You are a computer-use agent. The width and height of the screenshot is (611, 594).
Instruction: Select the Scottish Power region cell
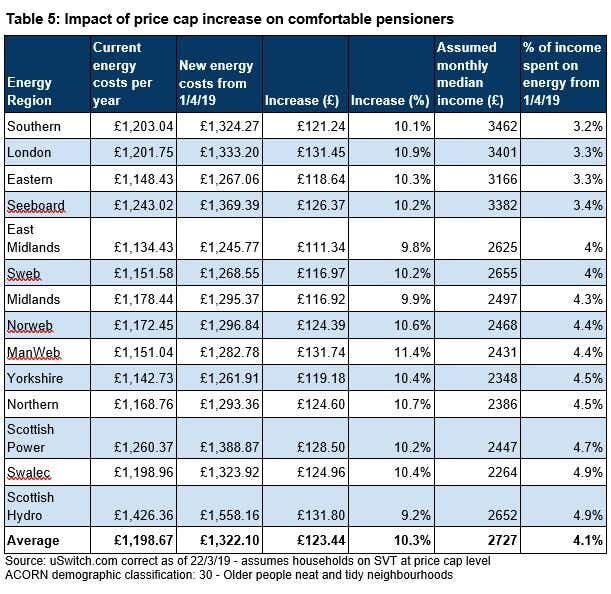[48, 438]
